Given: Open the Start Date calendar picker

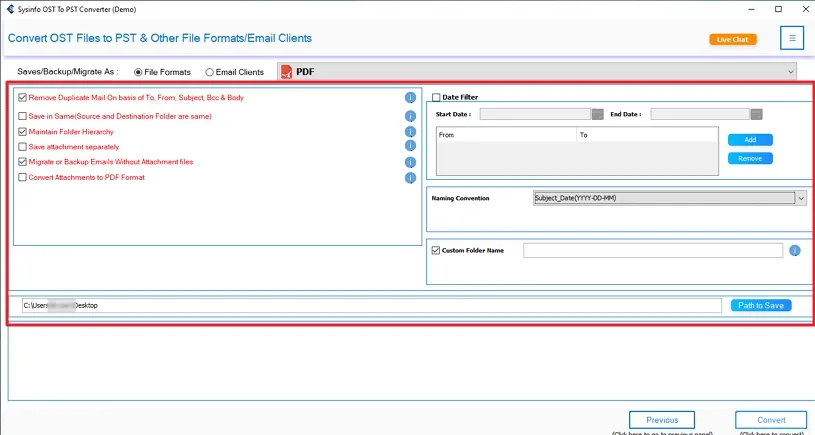Looking at the screenshot, I should (597, 114).
